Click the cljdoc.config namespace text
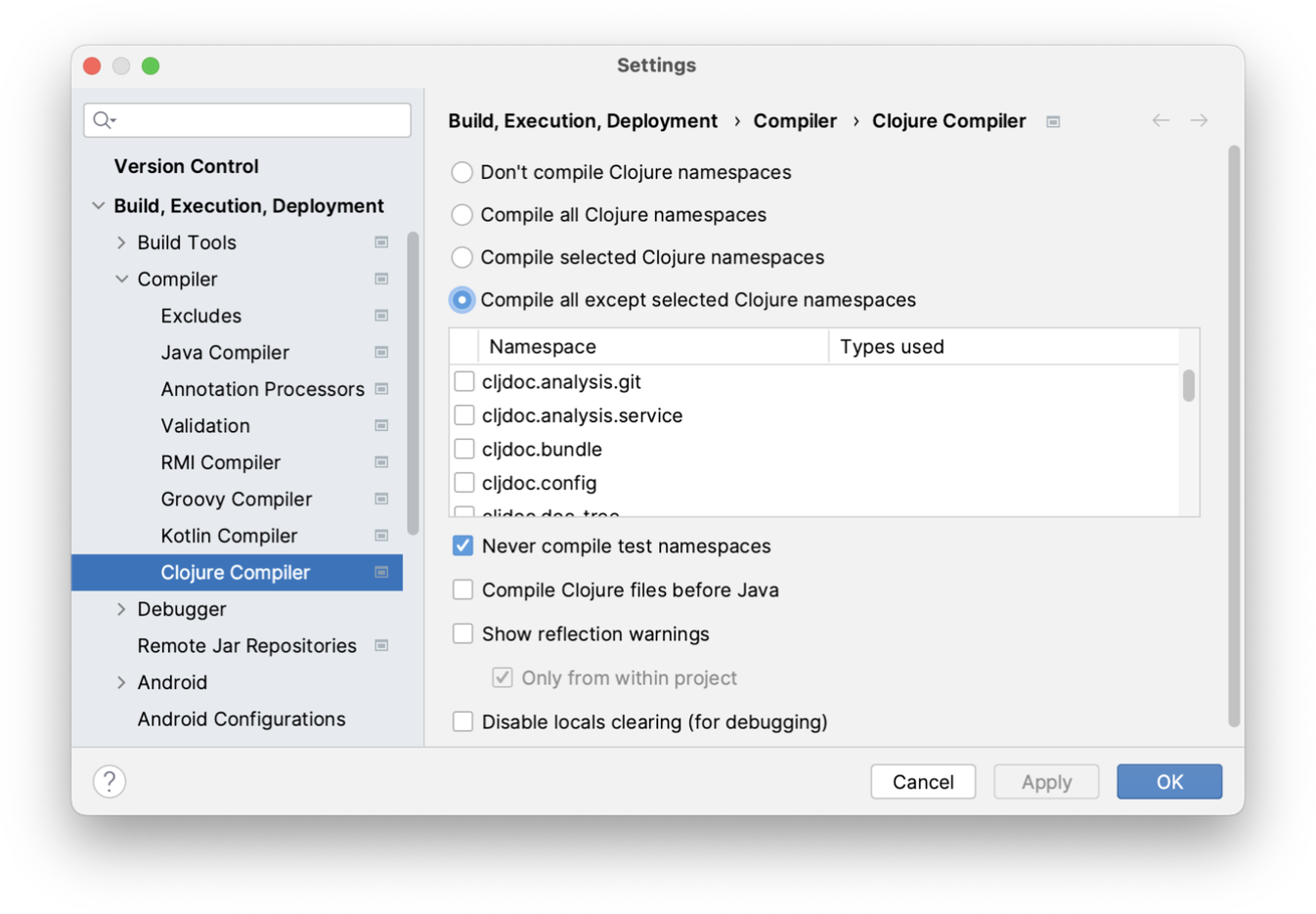Screen dimensions: 1316x914 coord(539,483)
